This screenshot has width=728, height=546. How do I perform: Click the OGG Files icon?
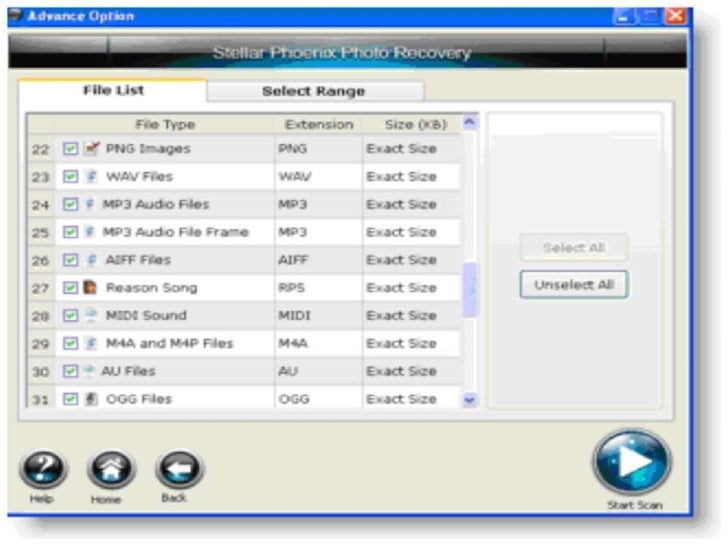click(x=91, y=399)
